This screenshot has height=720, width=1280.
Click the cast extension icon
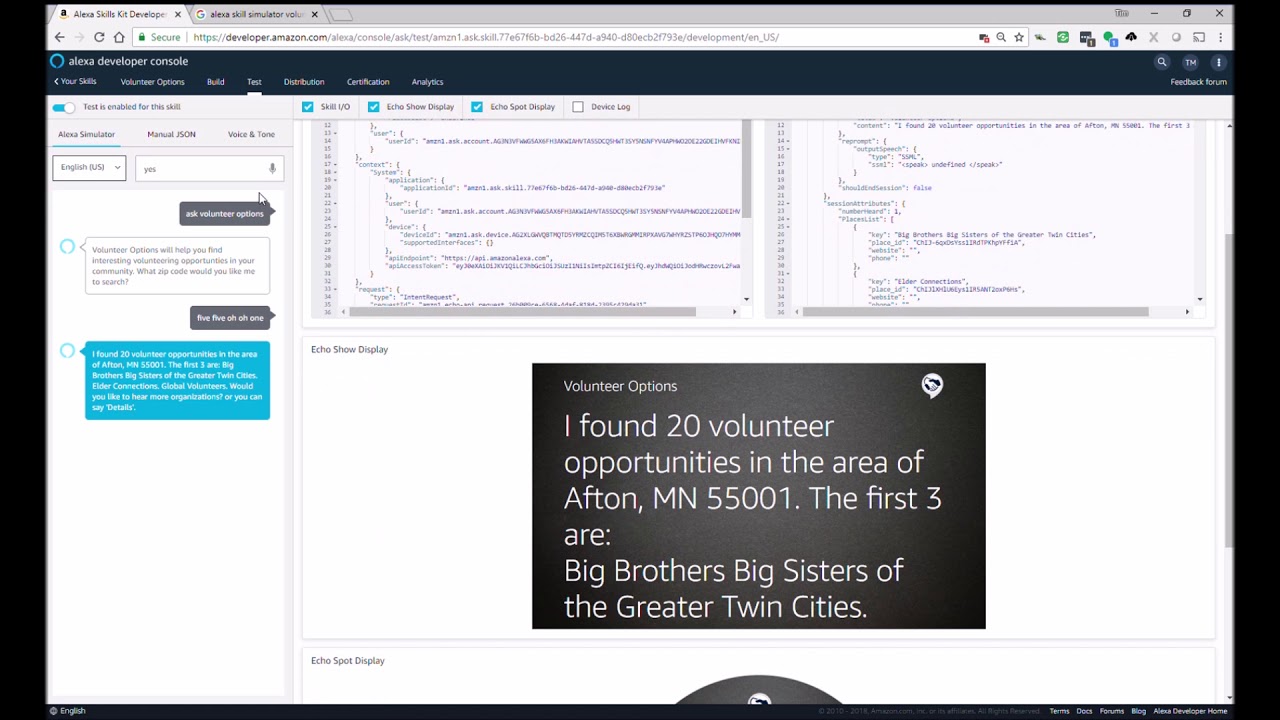pos(1199,37)
